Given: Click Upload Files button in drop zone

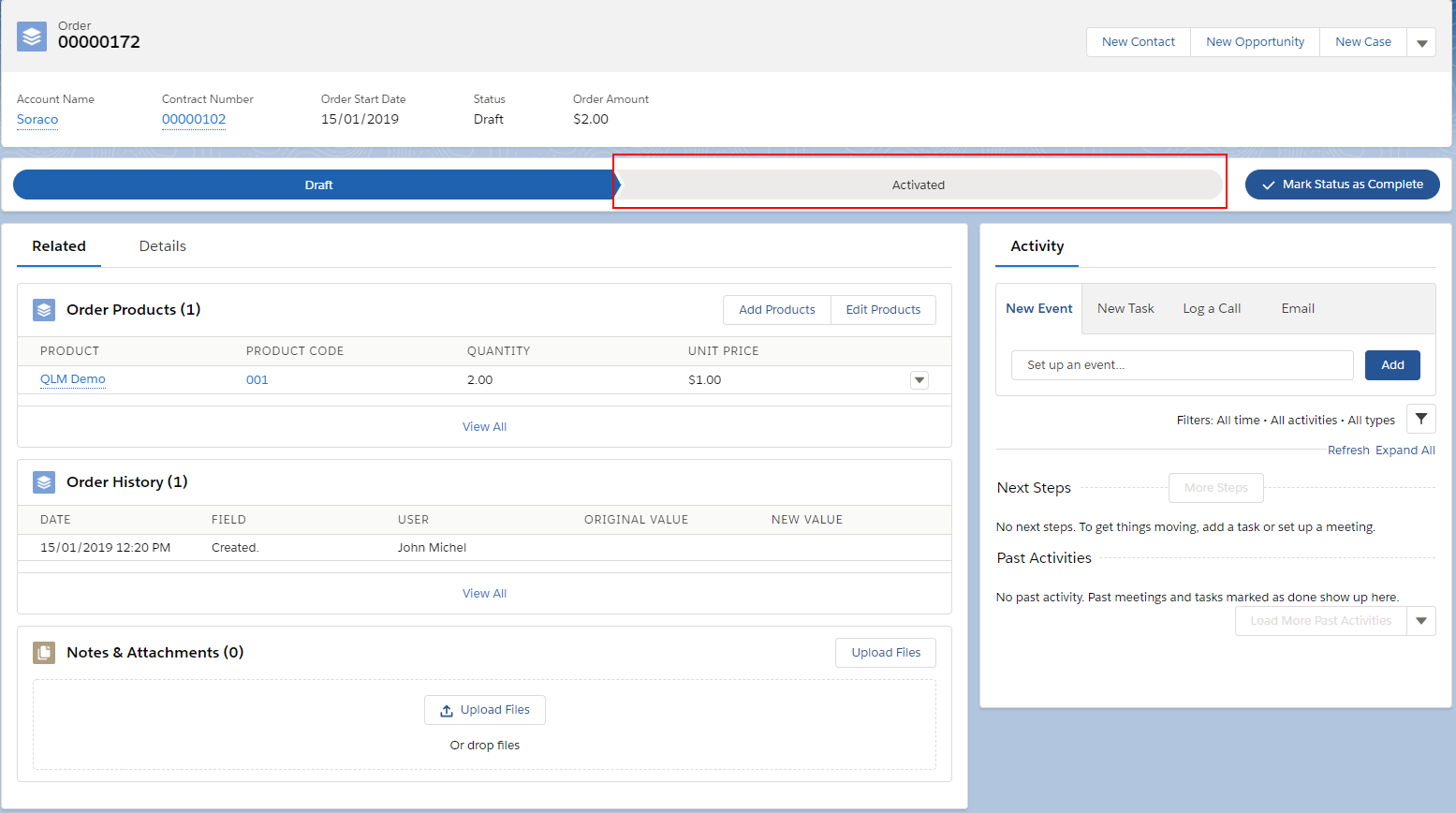Looking at the screenshot, I should [x=485, y=710].
